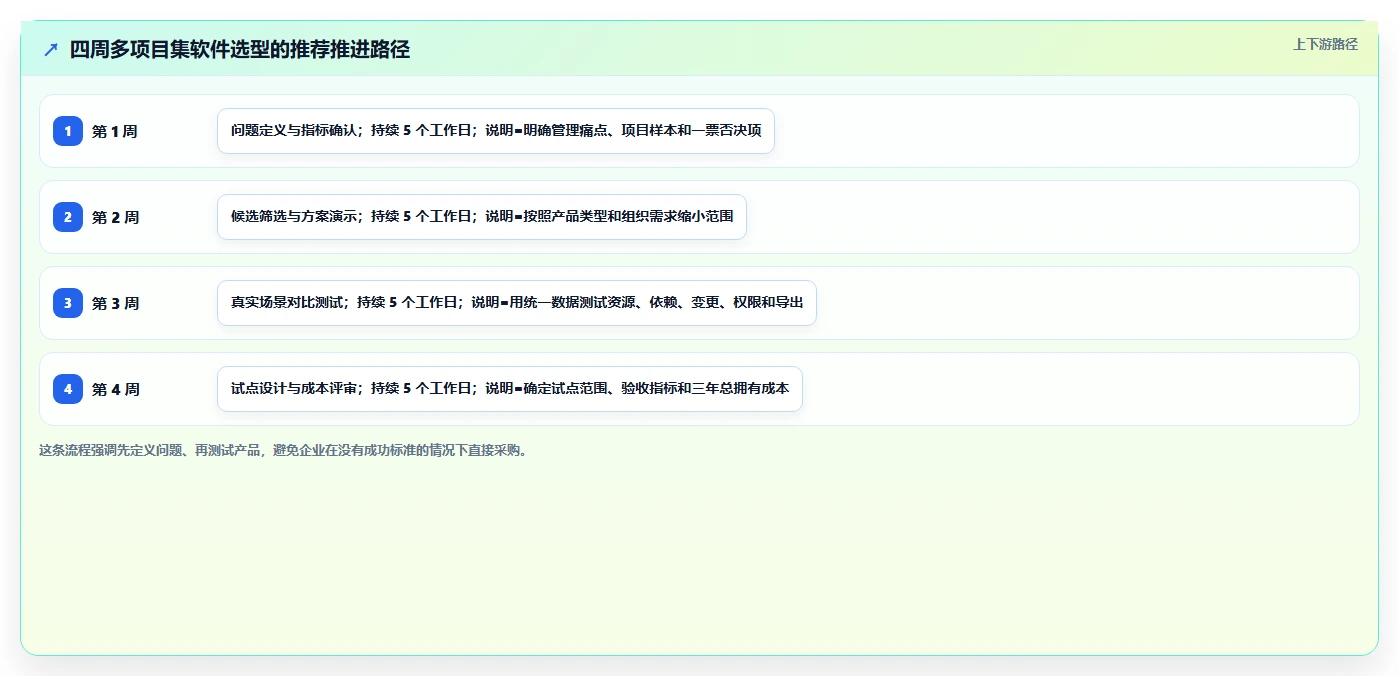Select the step 1 number badge

(68, 131)
